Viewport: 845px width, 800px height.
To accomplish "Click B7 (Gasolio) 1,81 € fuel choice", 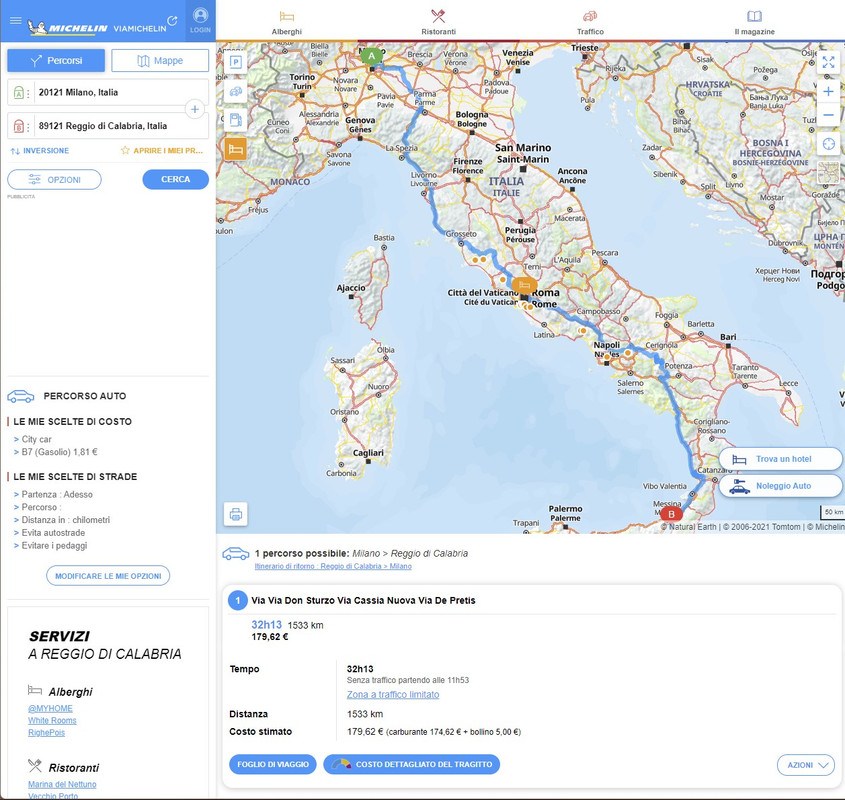I will [x=59, y=452].
